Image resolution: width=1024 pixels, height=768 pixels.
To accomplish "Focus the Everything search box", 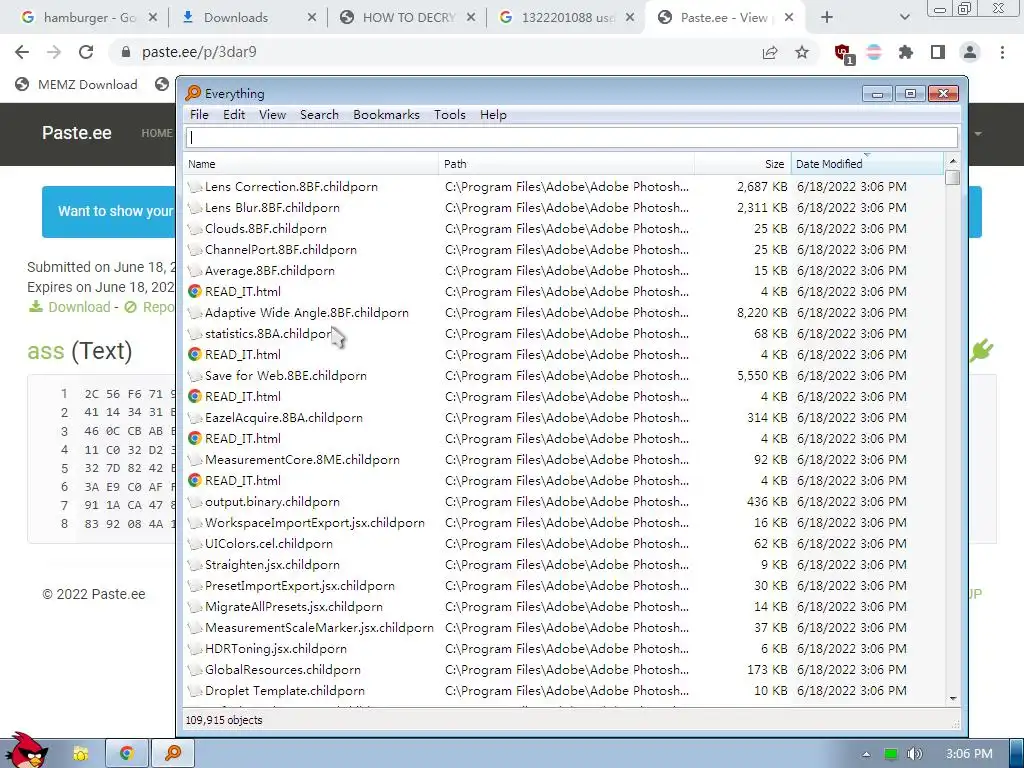I will [x=572, y=137].
